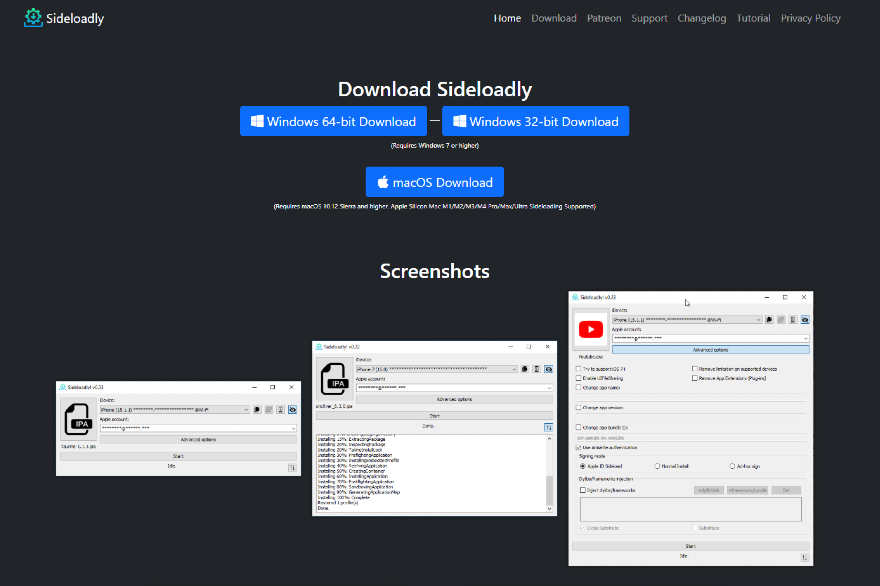Click the eye icon in the right screenshot

click(x=805, y=320)
